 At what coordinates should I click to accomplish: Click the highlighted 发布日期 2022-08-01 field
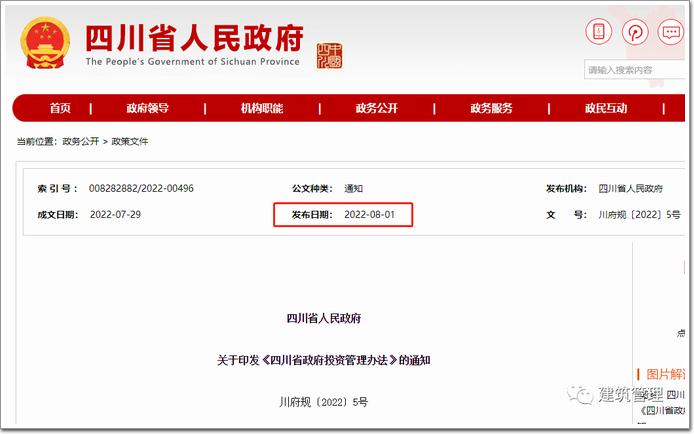coord(343,215)
